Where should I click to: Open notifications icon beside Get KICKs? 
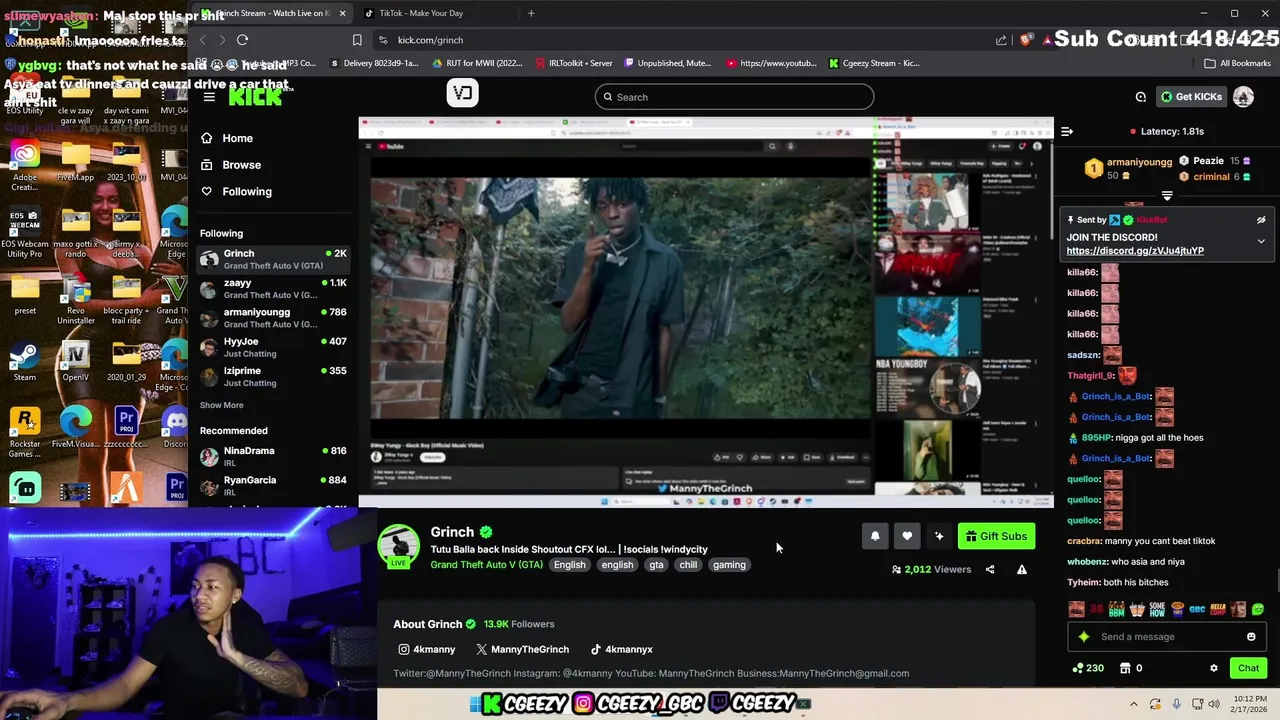coord(1141,97)
